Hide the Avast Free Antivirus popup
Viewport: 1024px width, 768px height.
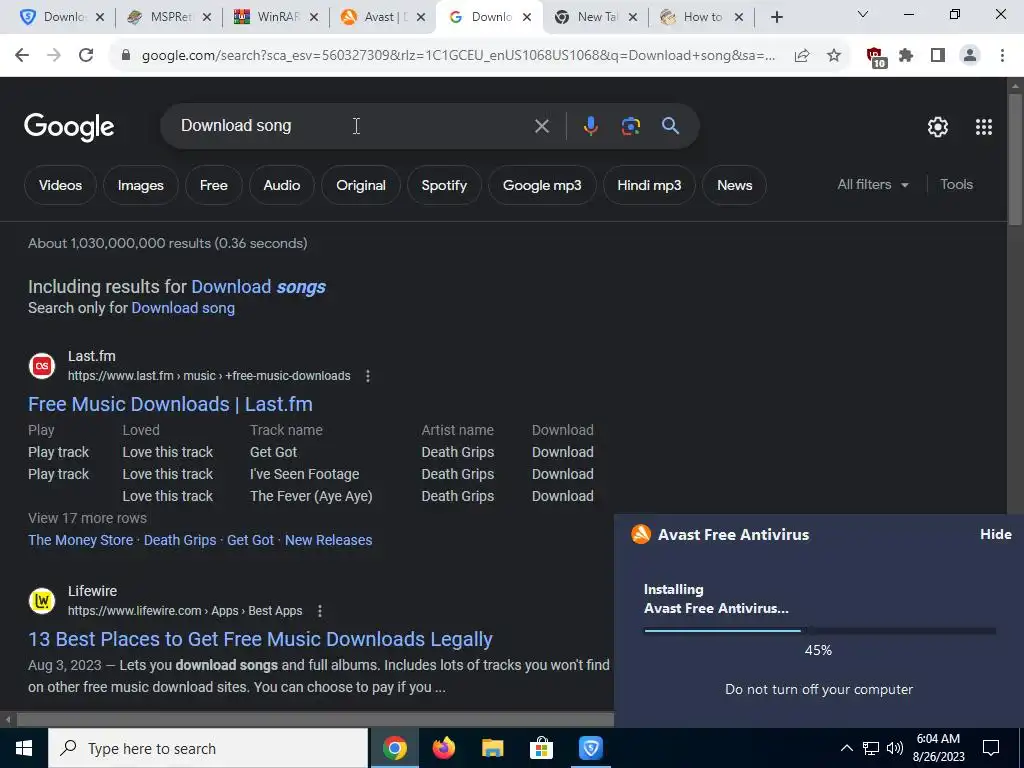995,534
